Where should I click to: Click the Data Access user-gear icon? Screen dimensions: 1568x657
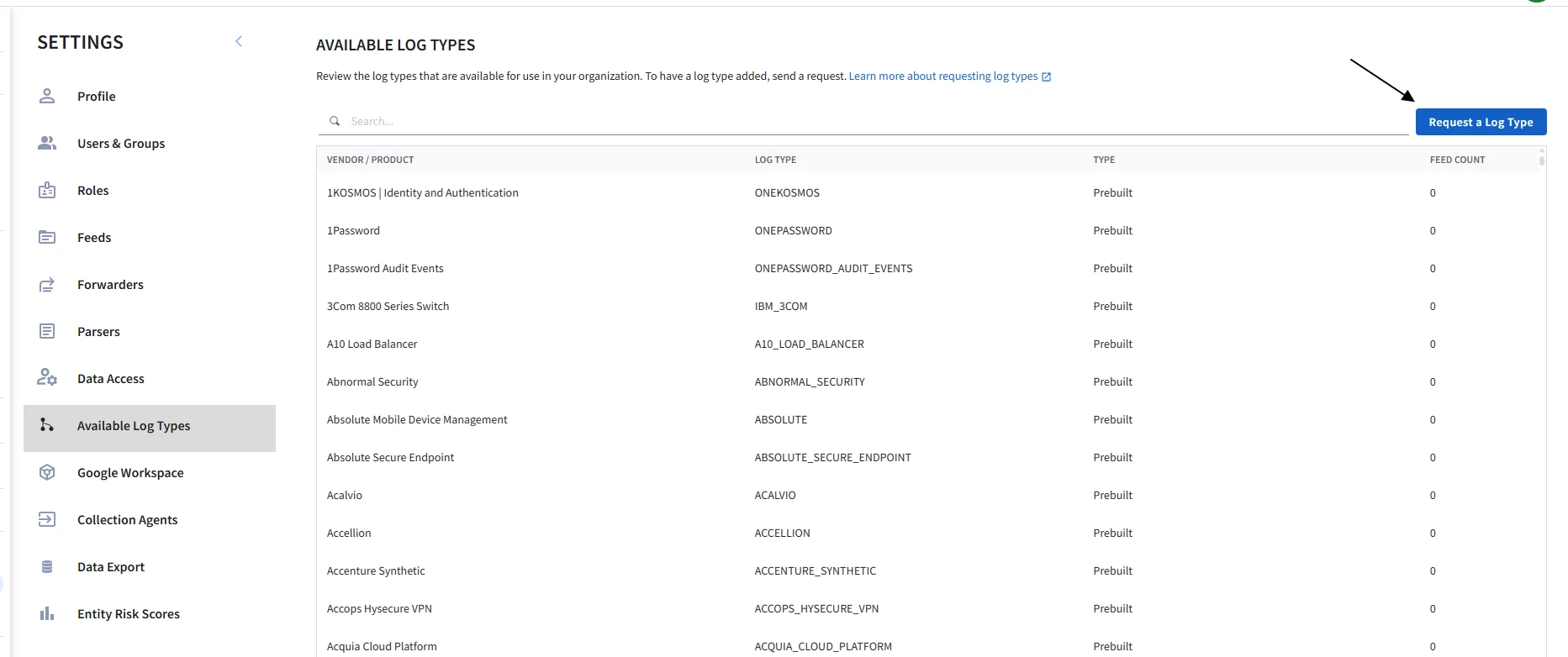click(47, 377)
